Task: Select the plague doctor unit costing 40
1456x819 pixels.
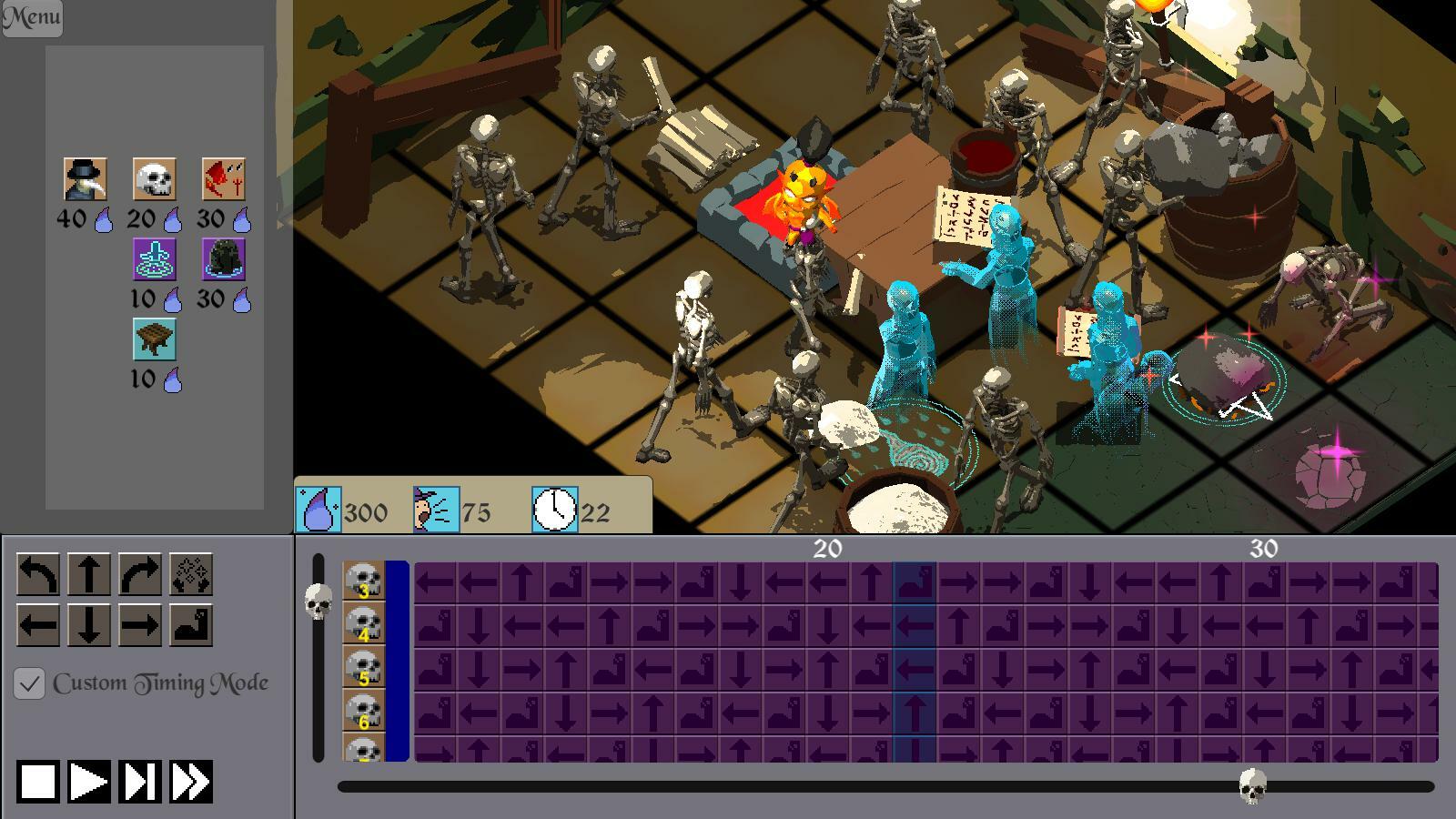Action: (x=86, y=179)
